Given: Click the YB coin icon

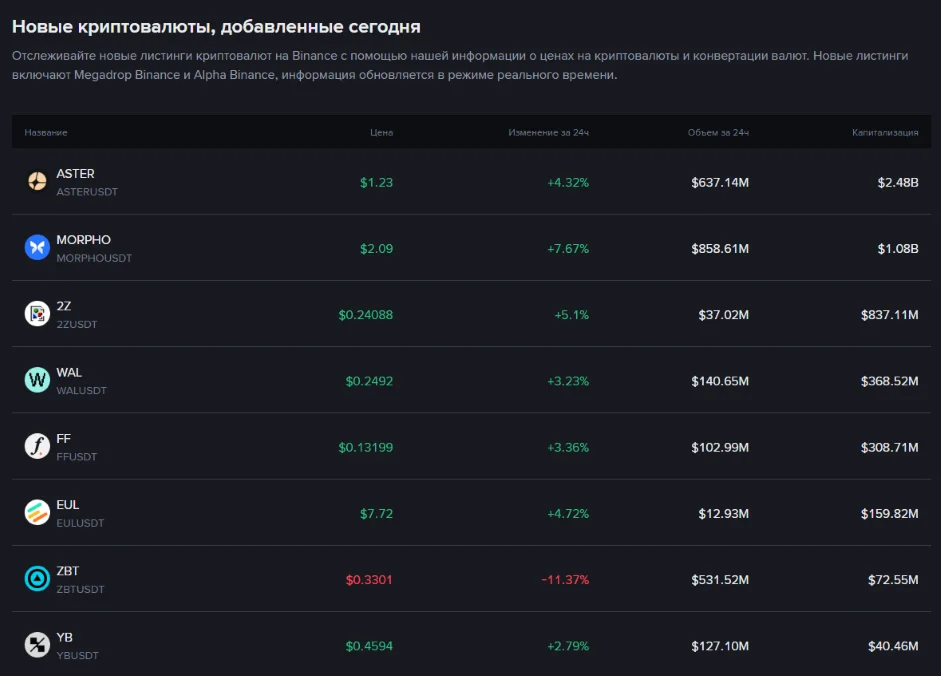Looking at the screenshot, I should 36,645.
